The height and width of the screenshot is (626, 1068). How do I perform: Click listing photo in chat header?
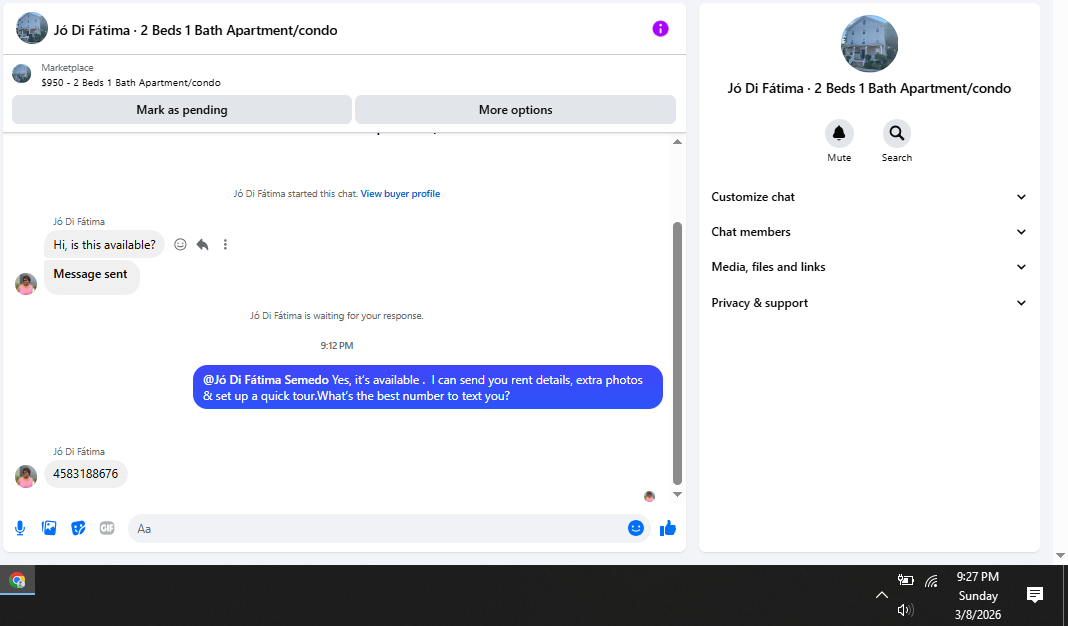[x=31, y=29]
